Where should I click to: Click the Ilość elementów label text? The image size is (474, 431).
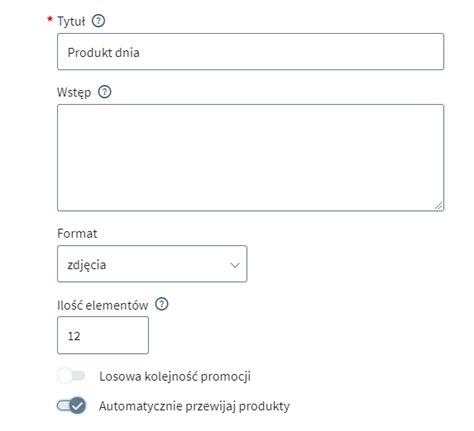tap(103, 305)
